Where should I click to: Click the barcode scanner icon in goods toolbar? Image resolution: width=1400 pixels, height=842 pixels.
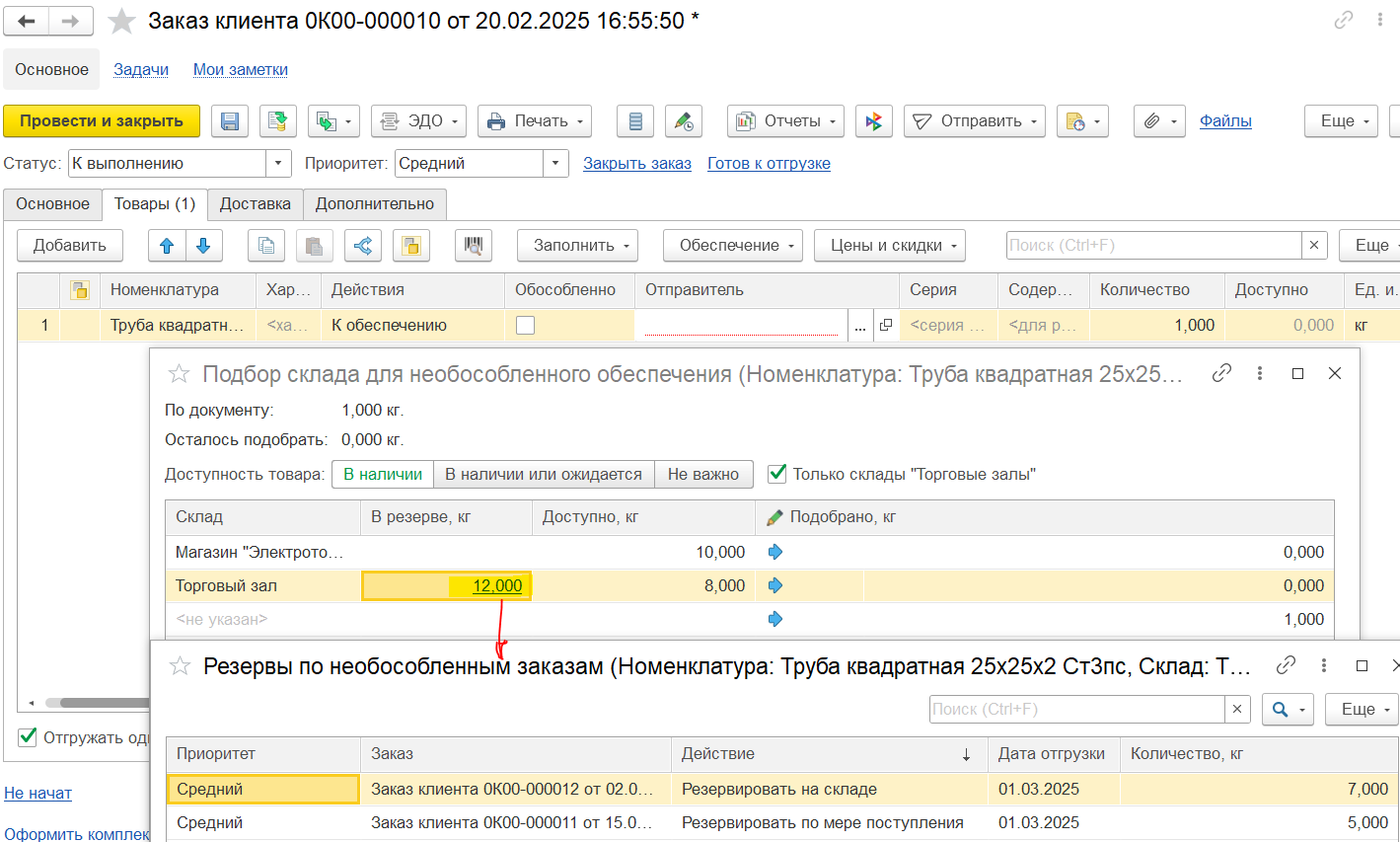click(x=474, y=246)
